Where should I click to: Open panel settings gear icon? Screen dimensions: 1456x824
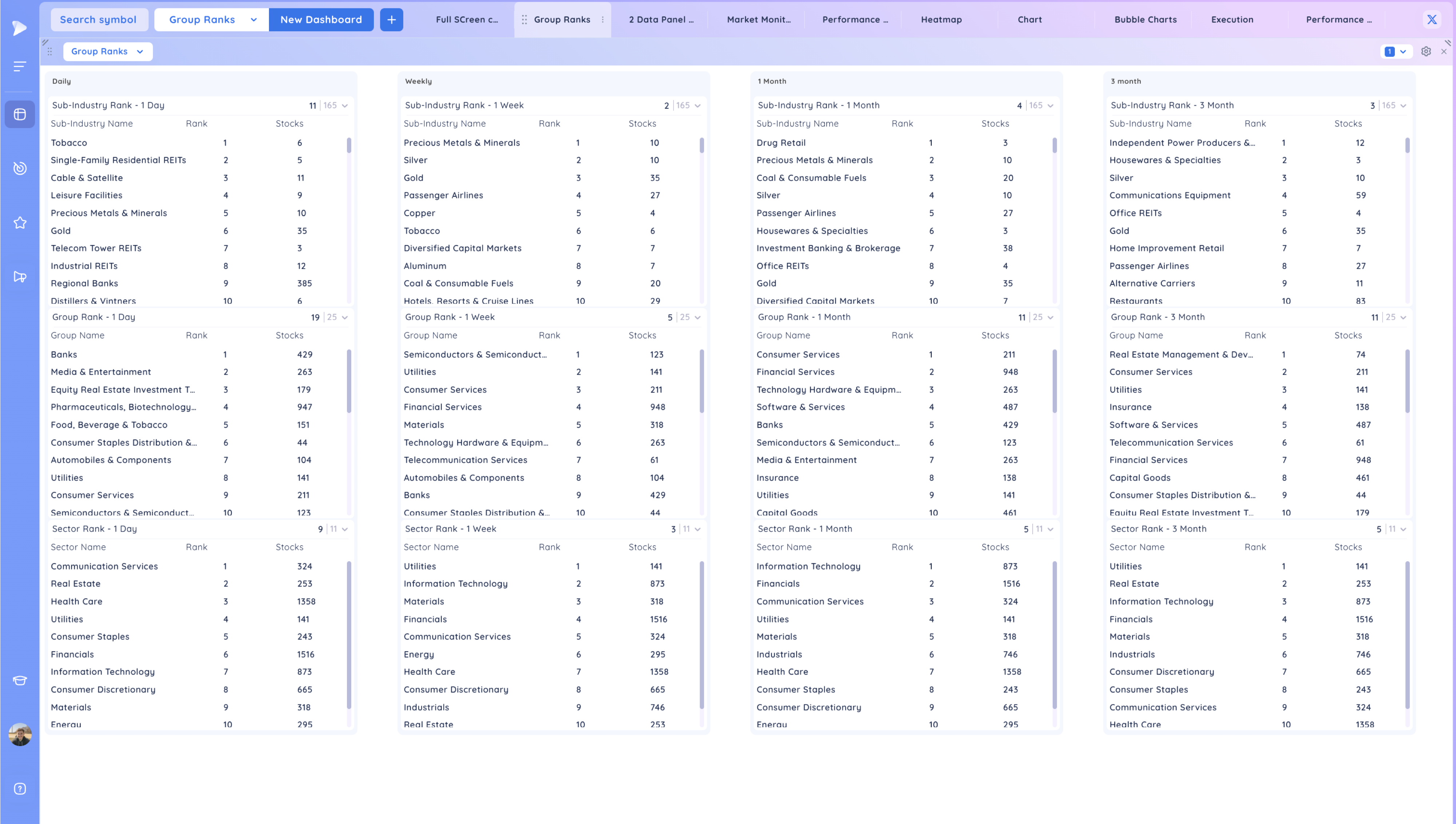coord(1426,52)
